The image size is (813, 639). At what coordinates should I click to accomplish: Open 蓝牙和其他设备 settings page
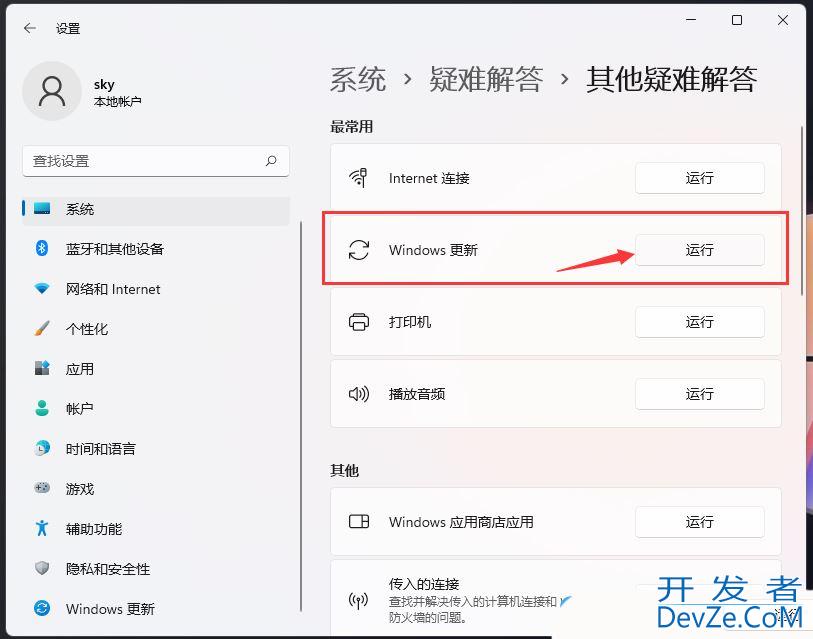(x=156, y=248)
